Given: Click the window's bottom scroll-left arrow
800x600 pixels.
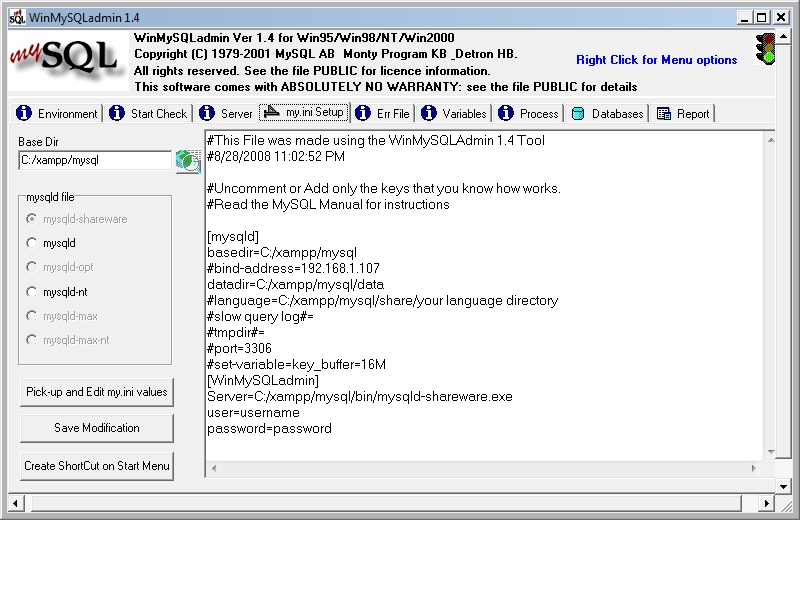Looking at the screenshot, I should coord(15,504).
